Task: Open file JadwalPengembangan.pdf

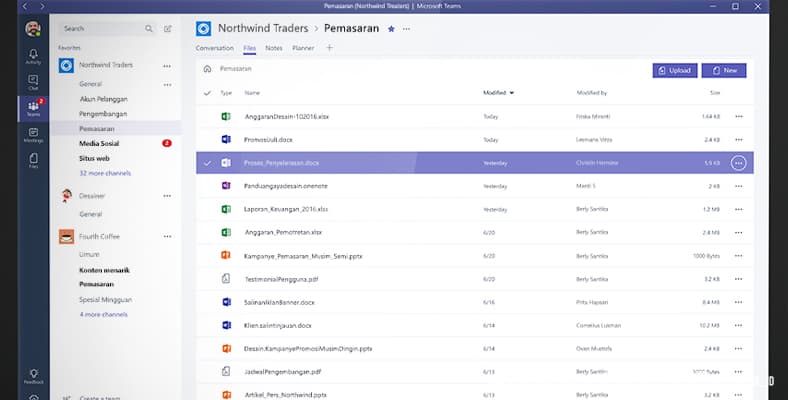Action: (283, 372)
